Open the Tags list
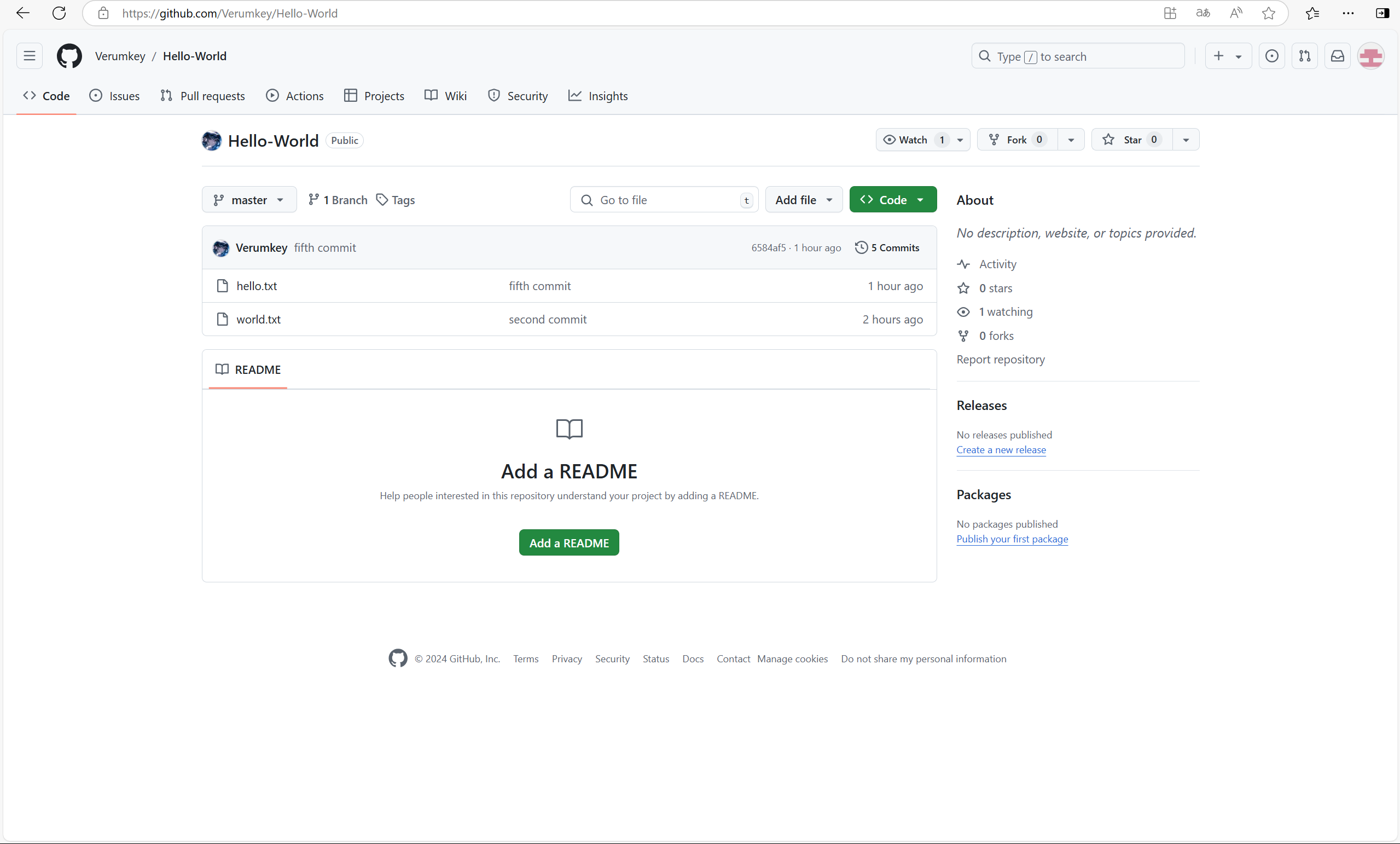 396,200
